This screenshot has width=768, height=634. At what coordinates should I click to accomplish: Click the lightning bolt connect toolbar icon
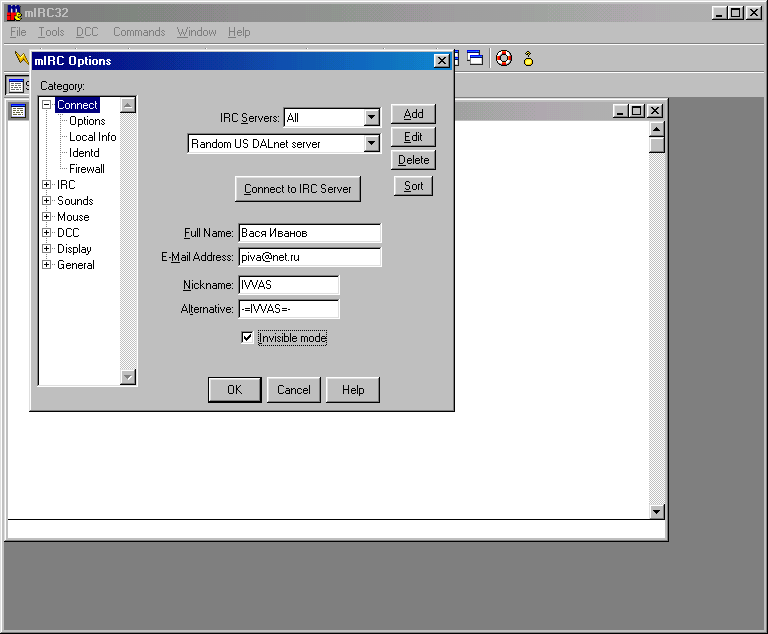[x=22, y=57]
